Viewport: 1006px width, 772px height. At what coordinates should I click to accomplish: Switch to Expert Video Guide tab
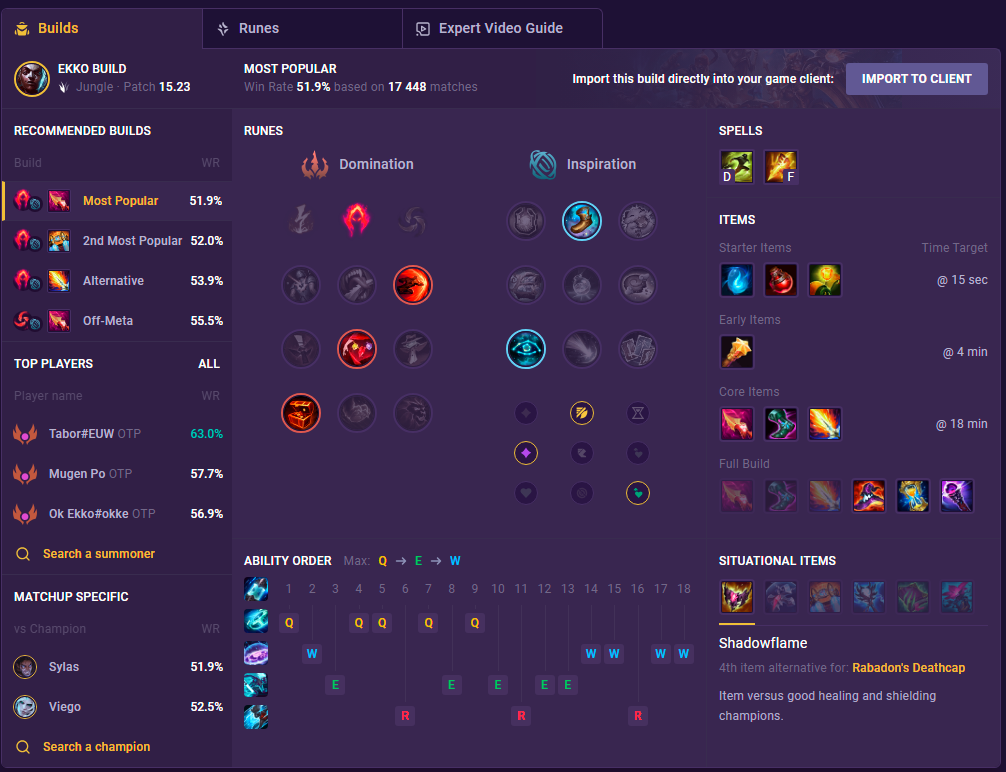pyautogui.click(x=502, y=28)
